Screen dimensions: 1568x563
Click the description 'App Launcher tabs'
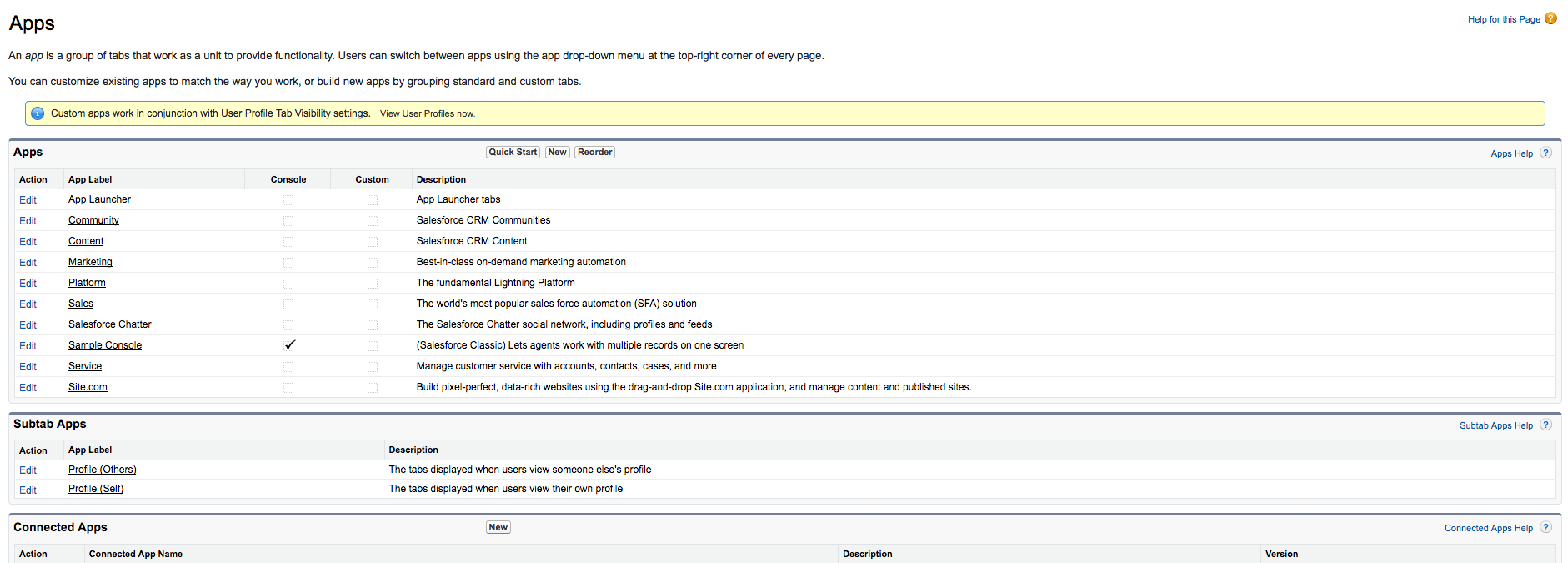coord(458,199)
